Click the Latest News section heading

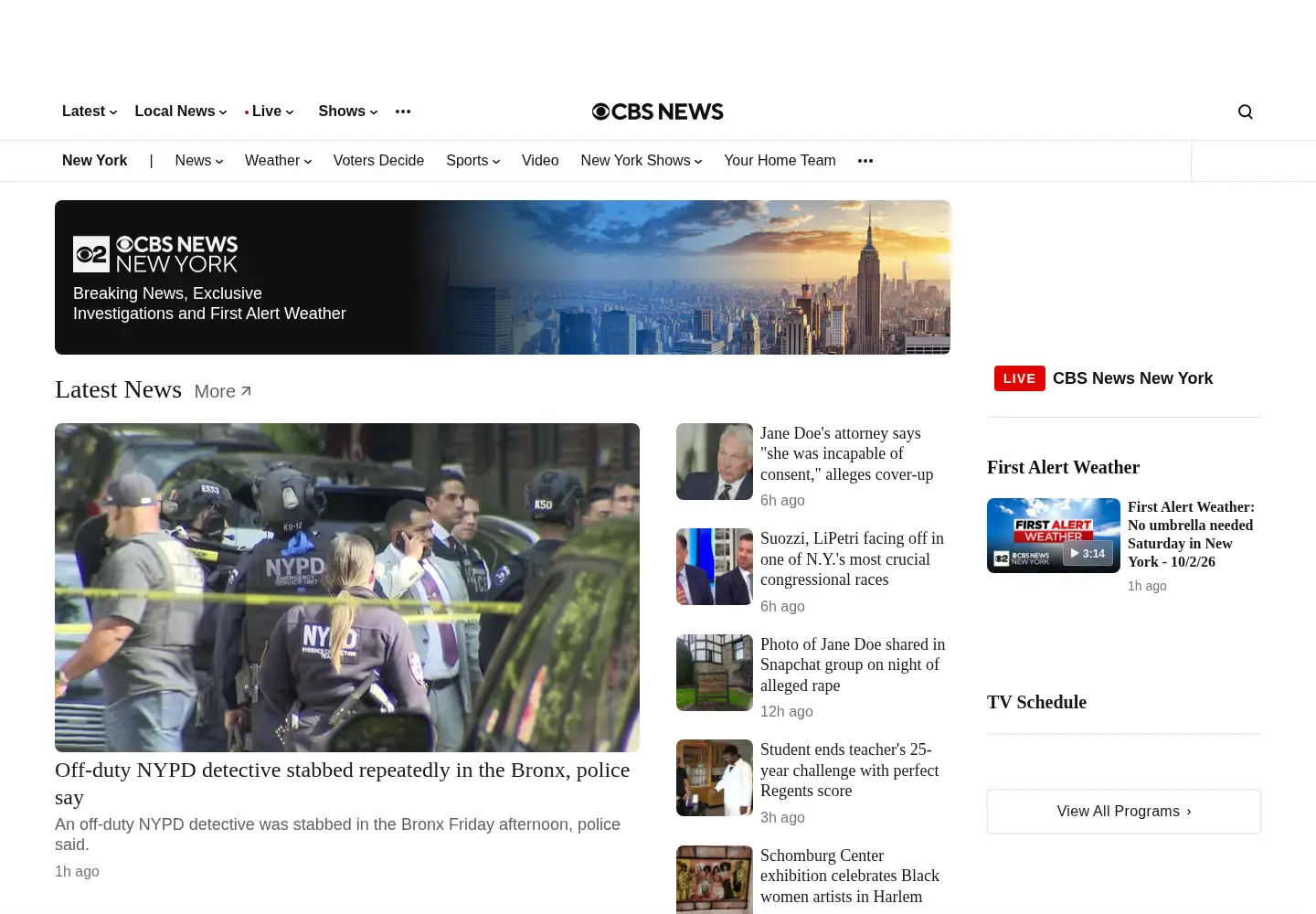click(x=118, y=389)
